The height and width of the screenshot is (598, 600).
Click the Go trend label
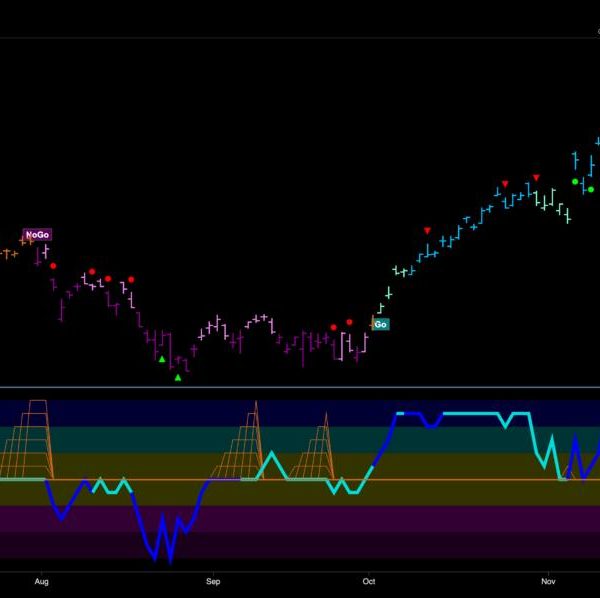[380, 324]
